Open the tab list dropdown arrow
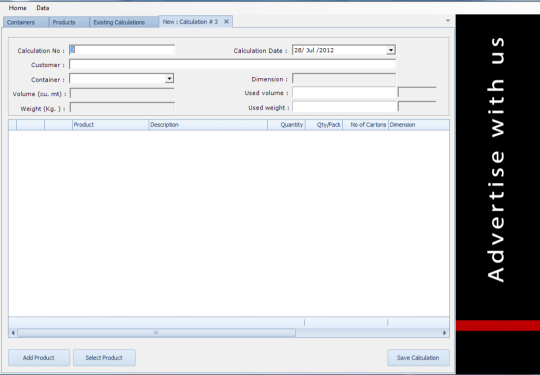This screenshot has height=375, width=540. (x=448, y=21)
